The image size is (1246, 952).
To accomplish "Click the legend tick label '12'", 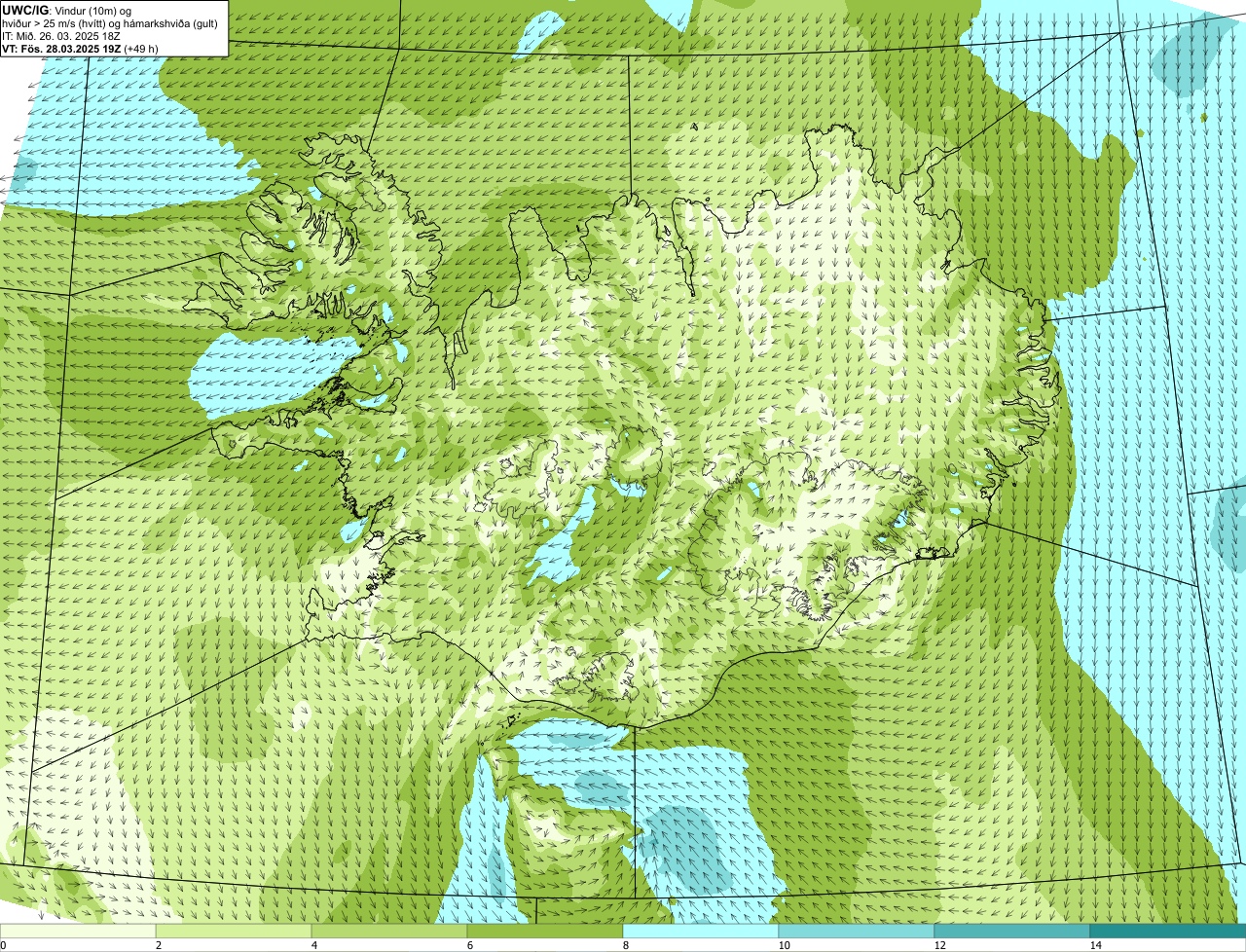I will [939, 944].
